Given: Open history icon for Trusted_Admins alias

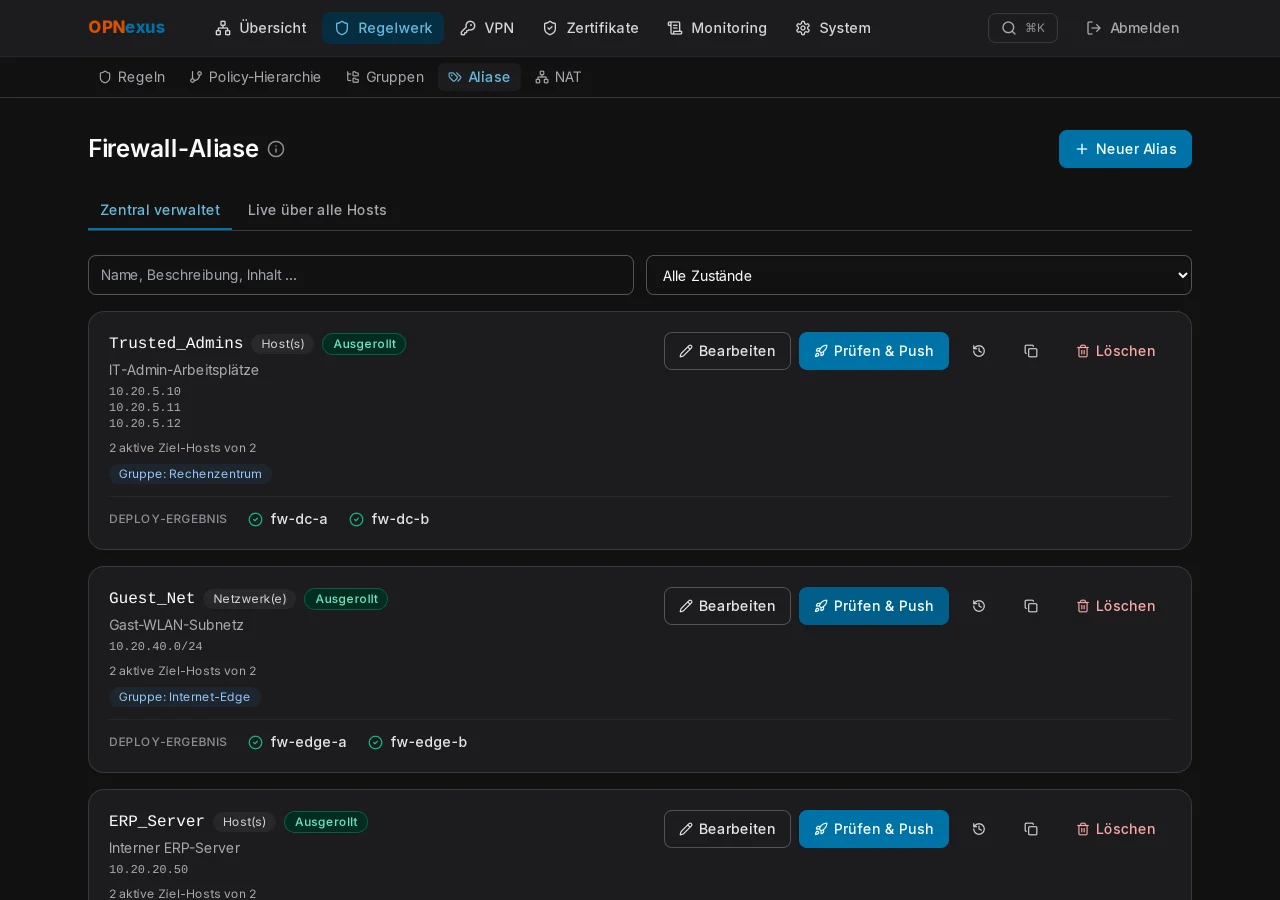Looking at the screenshot, I should (x=979, y=351).
